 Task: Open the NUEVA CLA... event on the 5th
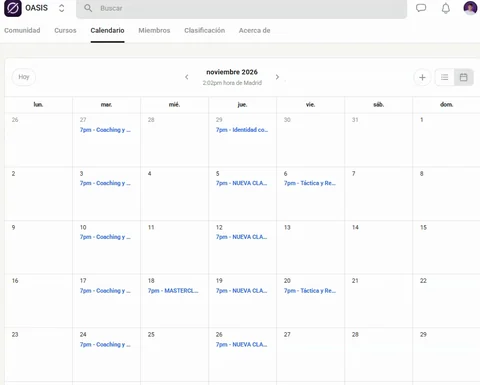242,183
